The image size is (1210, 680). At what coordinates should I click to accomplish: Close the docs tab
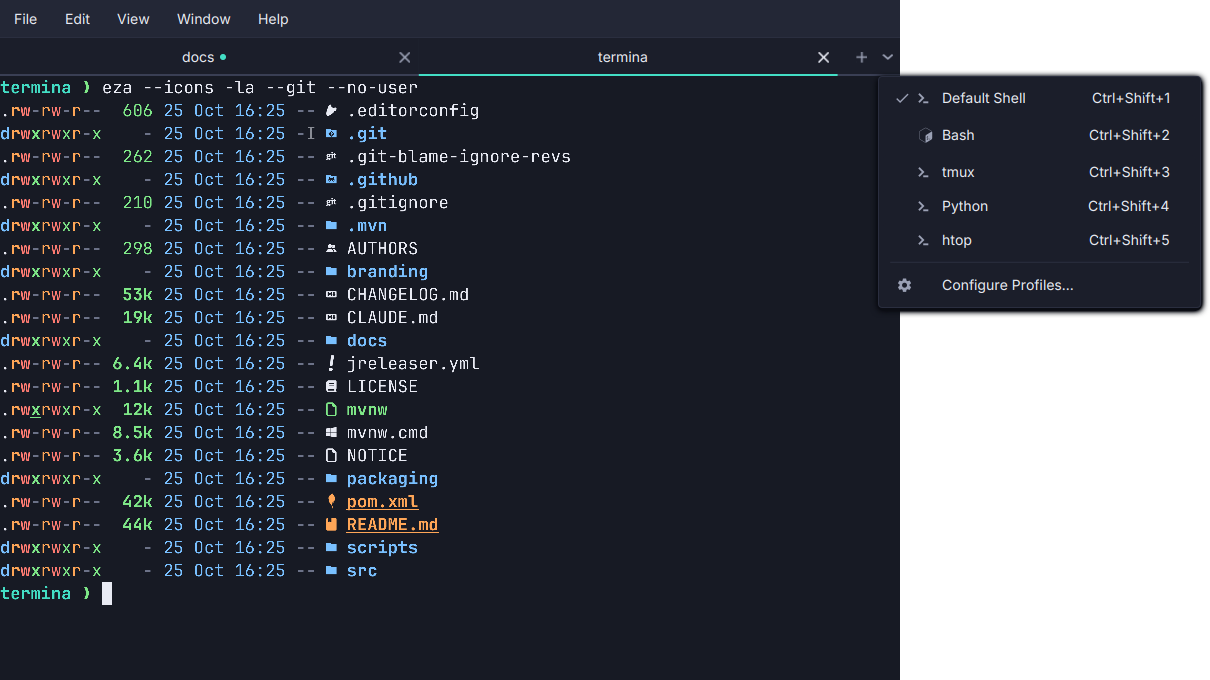(x=404, y=57)
